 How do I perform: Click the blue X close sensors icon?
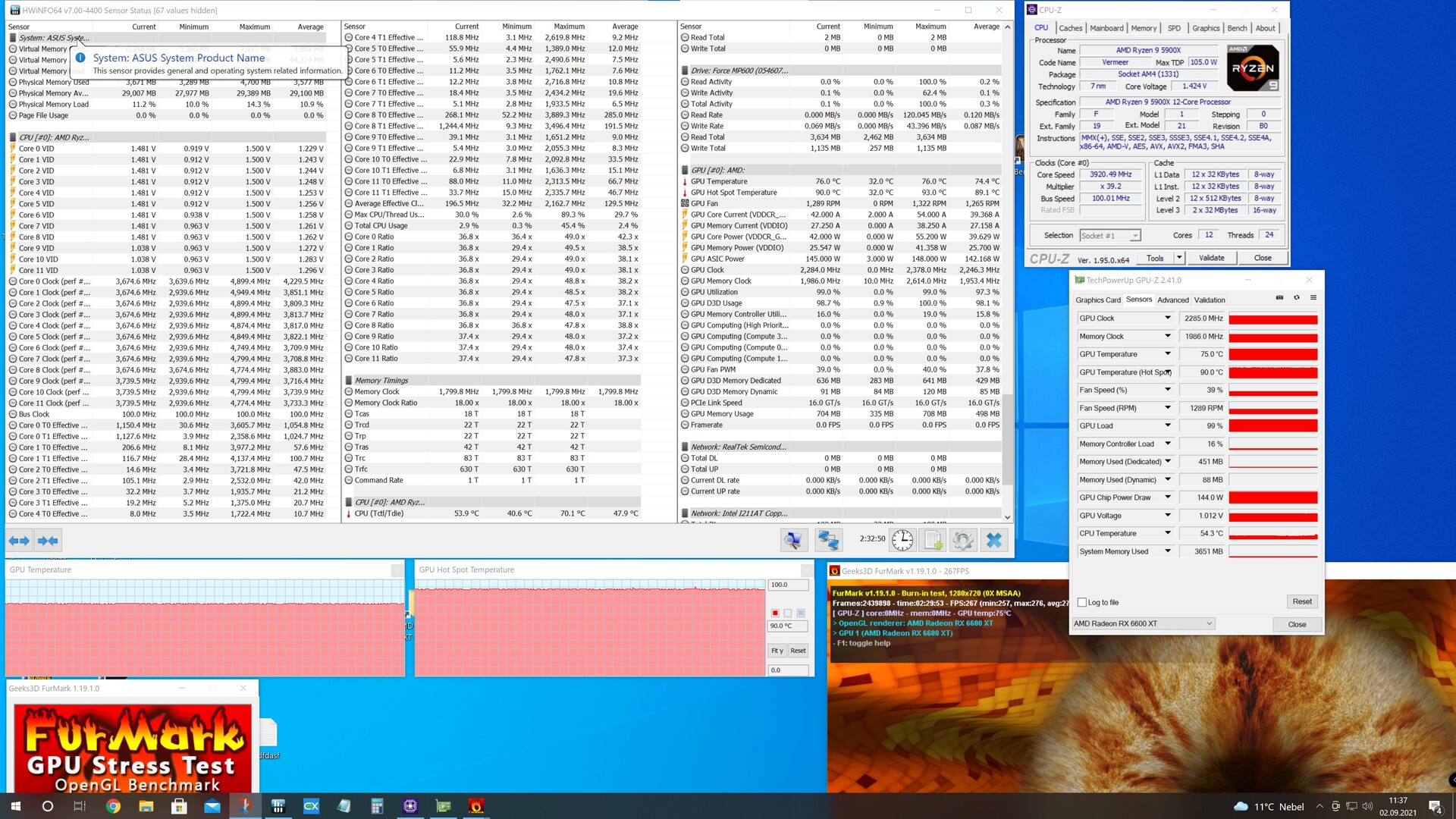coord(993,541)
